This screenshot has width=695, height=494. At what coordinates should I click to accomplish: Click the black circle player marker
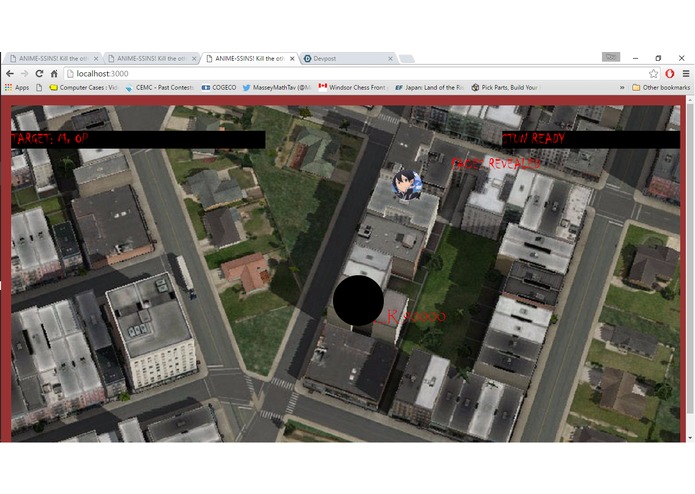pyautogui.click(x=358, y=300)
